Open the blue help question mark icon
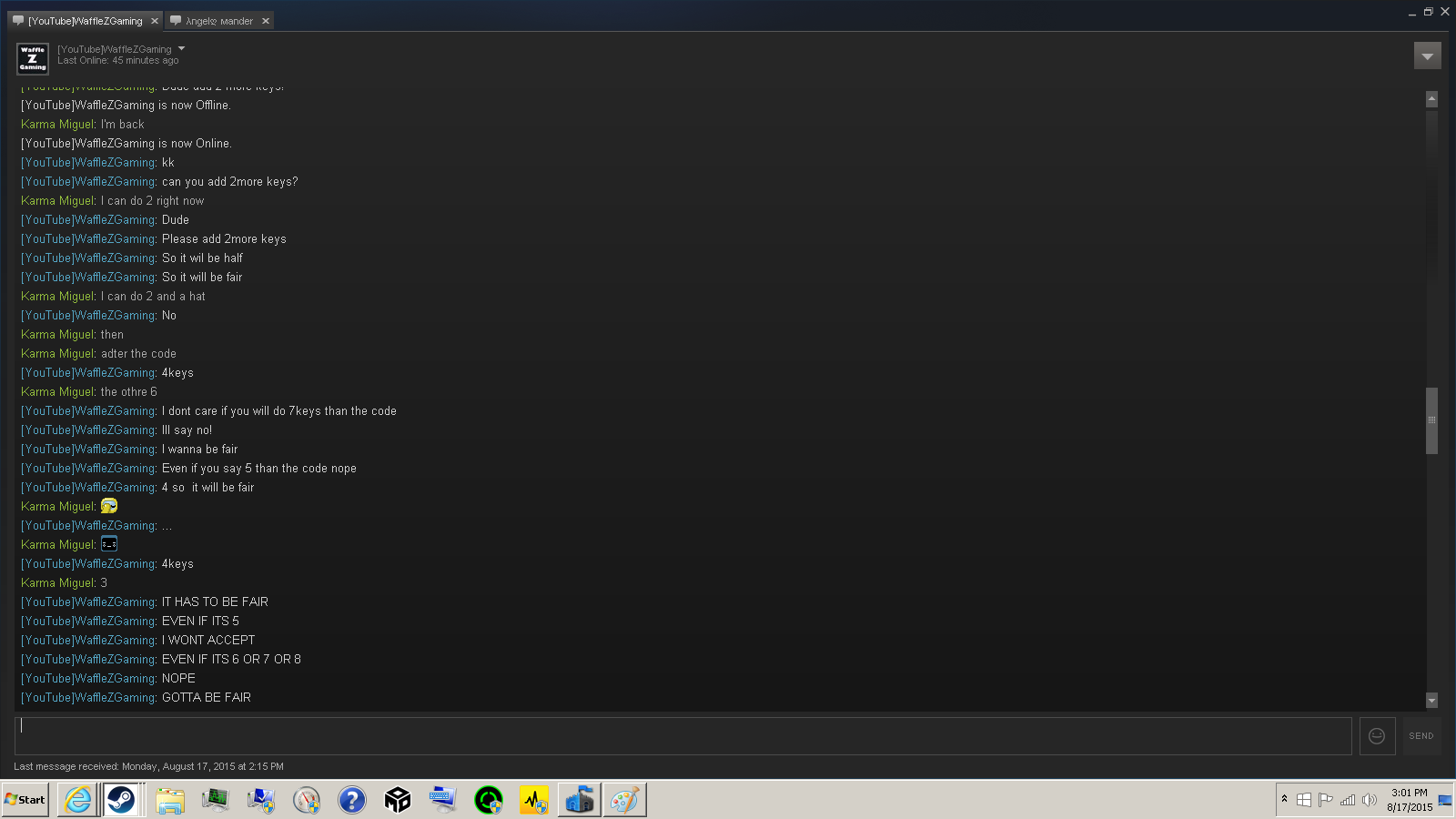 point(351,800)
